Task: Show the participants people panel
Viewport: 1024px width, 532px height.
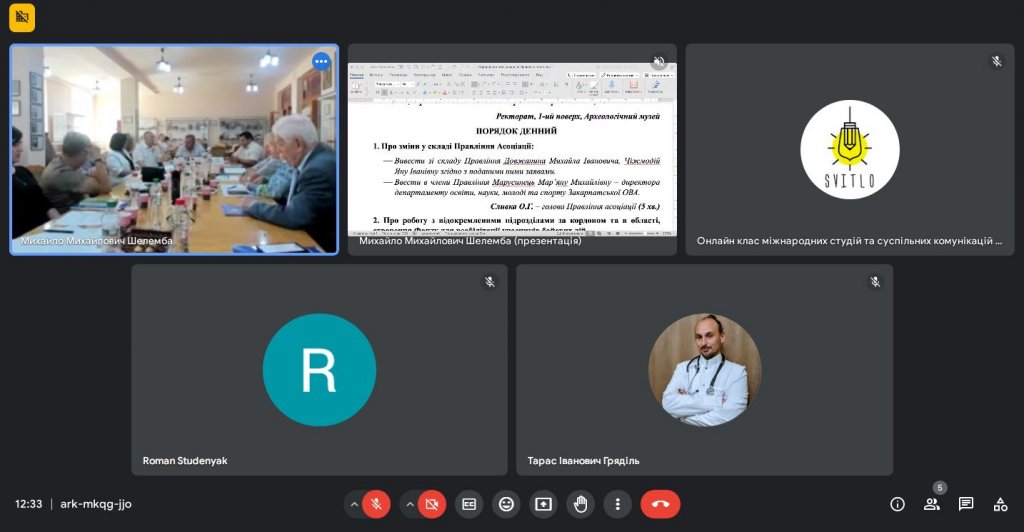Action: click(x=932, y=504)
